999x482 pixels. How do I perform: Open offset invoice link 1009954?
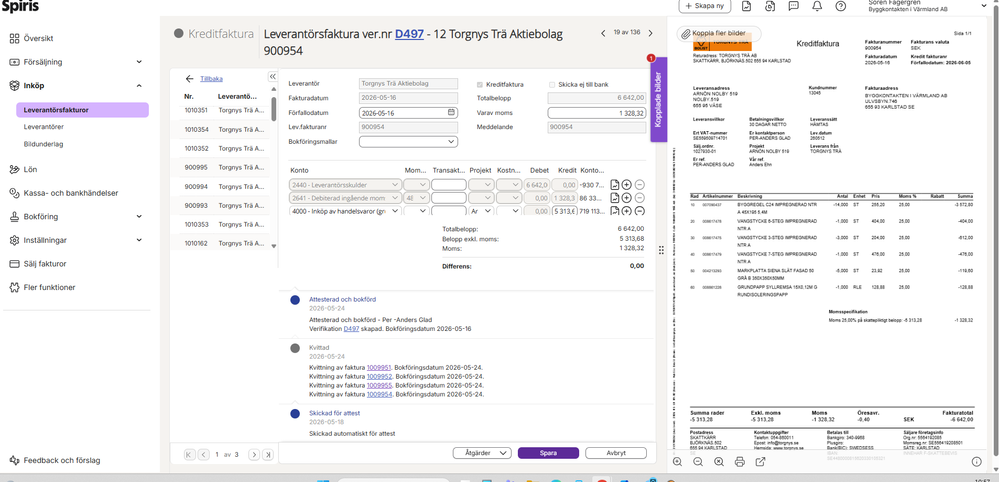tap(379, 394)
